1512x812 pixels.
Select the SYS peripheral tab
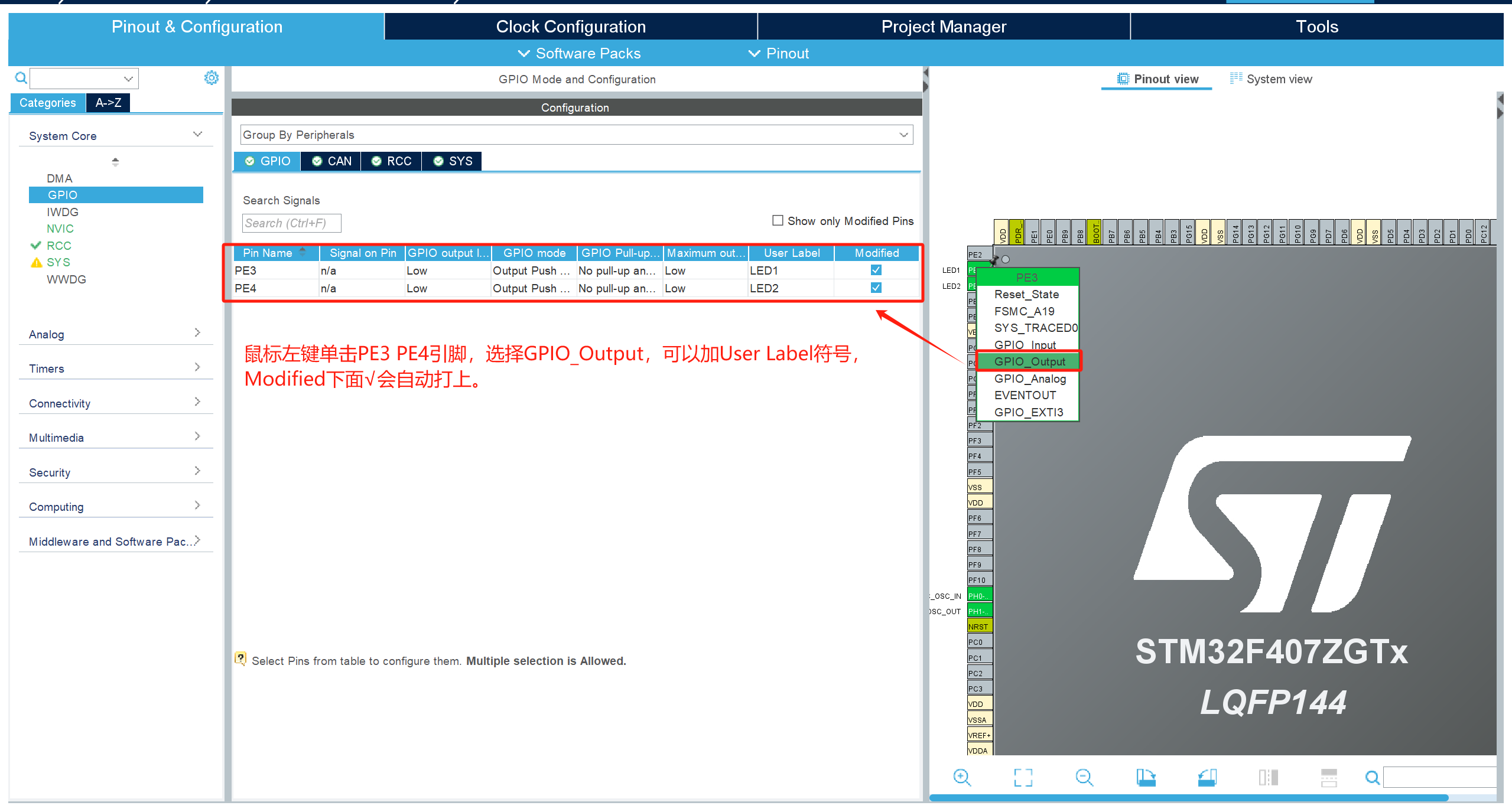(453, 161)
